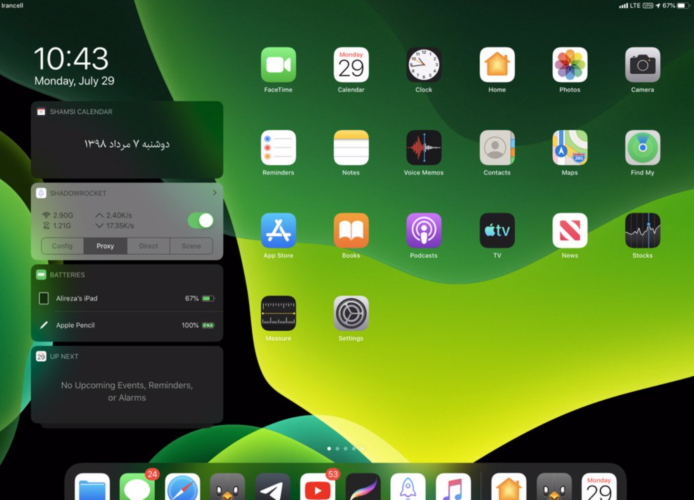The image size is (694, 500).
Task: Tap Monday, July 29 date text
Action: [x=74, y=81]
